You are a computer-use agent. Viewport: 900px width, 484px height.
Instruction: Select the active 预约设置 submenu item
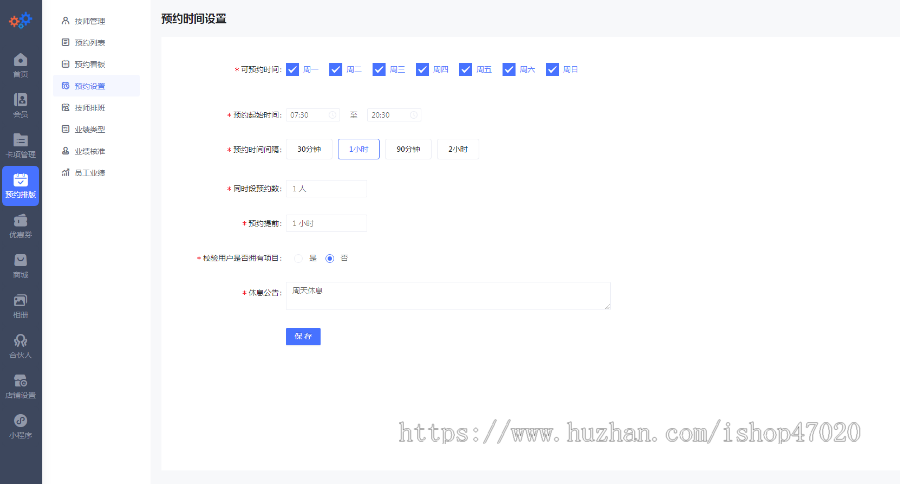96,86
